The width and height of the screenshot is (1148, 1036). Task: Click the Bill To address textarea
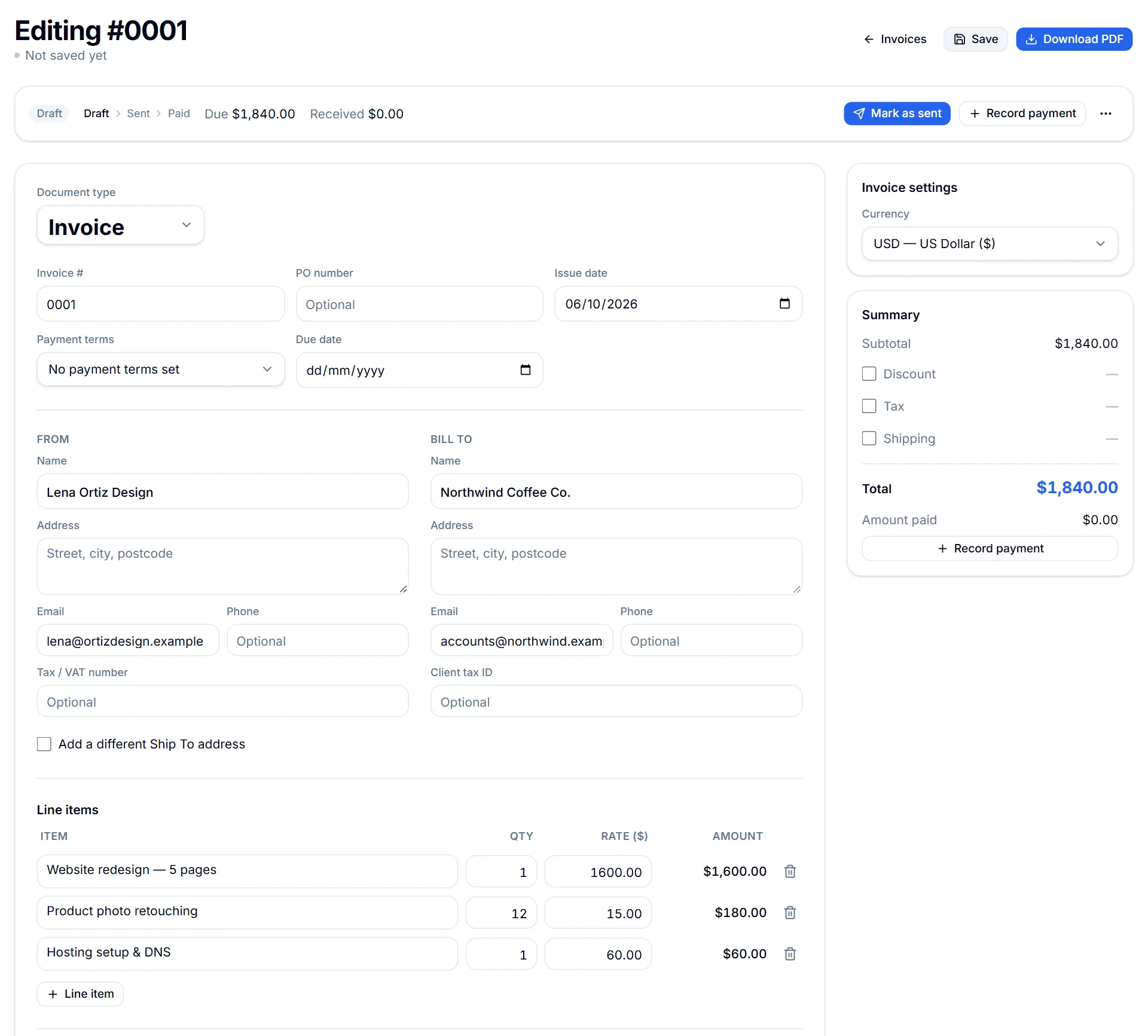coord(616,567)
